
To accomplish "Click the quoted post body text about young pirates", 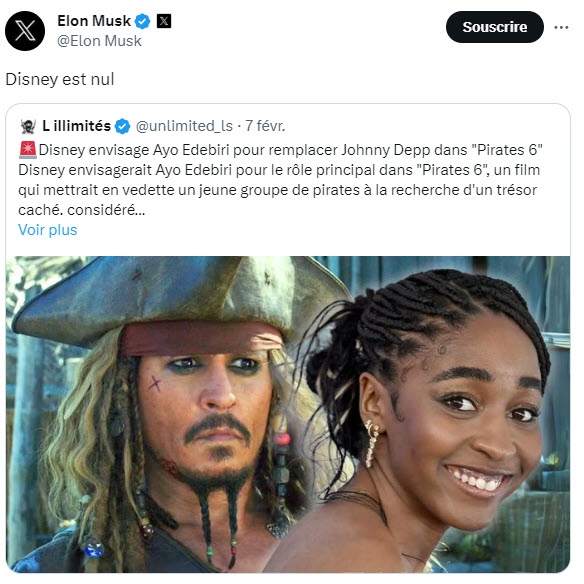I will tap(279, 190).
